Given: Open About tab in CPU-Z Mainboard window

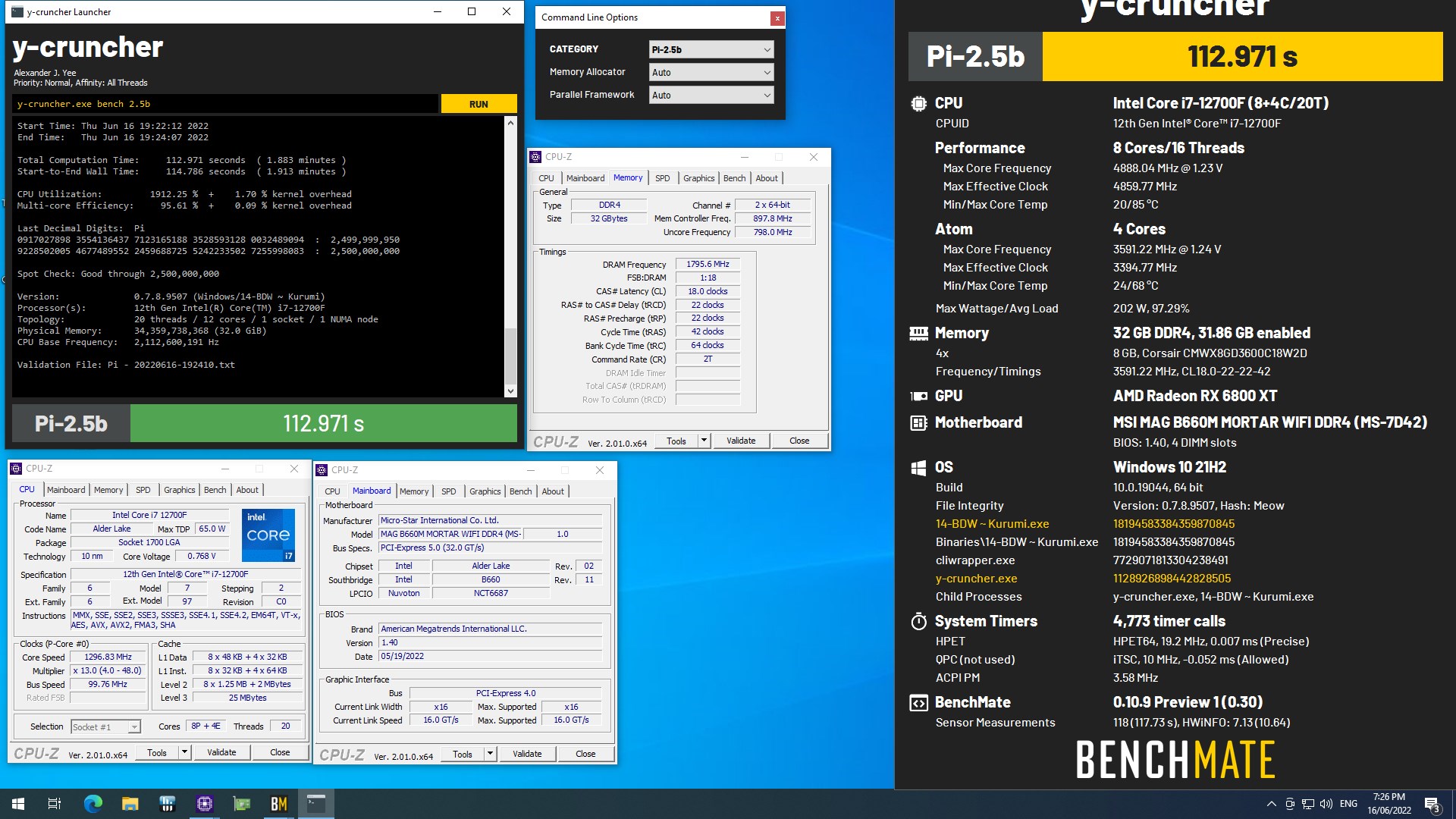Looking at the screenshot, I should pos(553,491).
